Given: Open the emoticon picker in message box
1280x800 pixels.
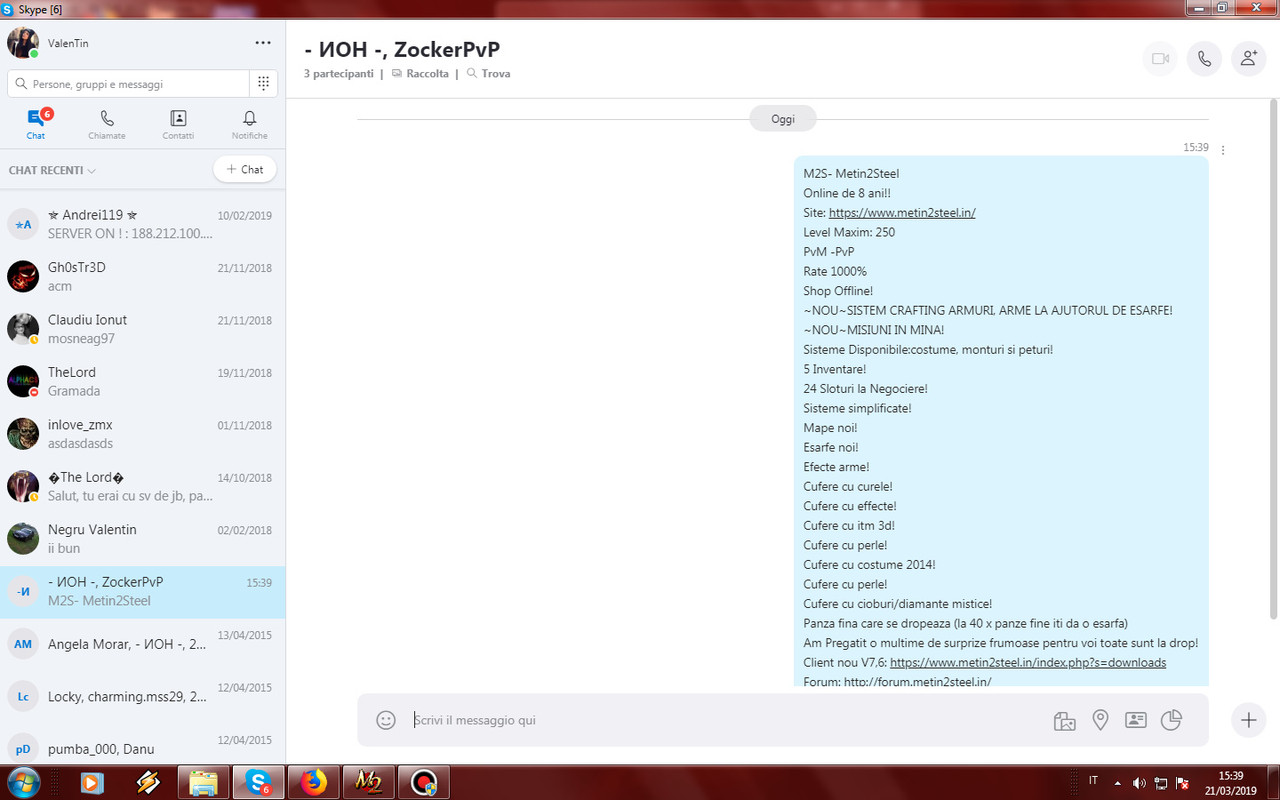Looking at the screenshot, I should click(x=386, y=720).
